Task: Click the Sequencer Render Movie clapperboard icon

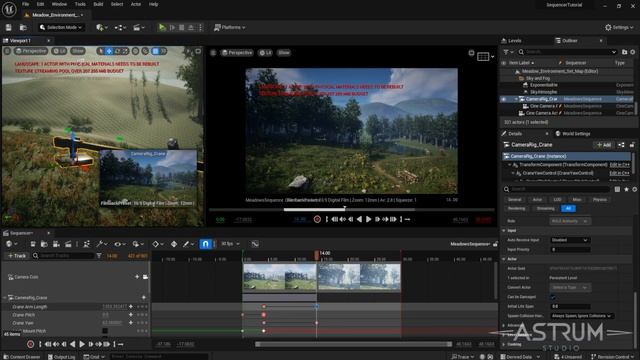Action: (x=68, y=244)
